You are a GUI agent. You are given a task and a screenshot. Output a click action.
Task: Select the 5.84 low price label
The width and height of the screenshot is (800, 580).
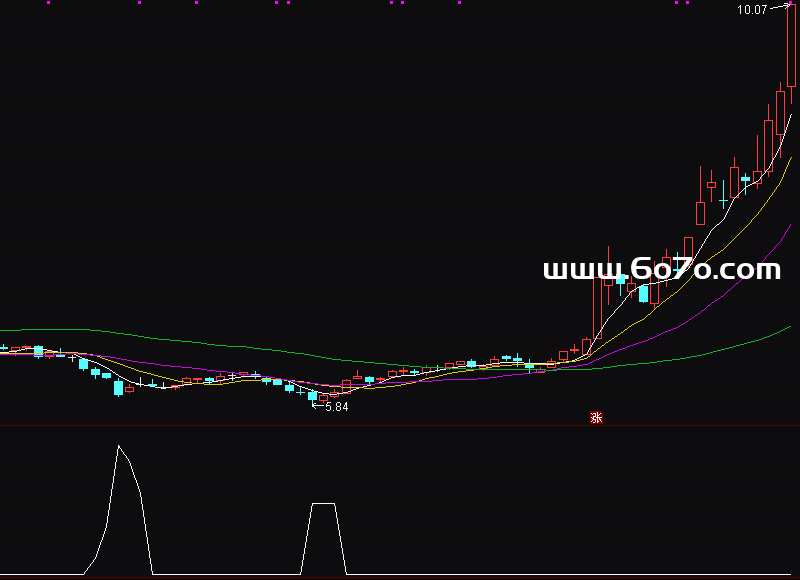(337, 407)
